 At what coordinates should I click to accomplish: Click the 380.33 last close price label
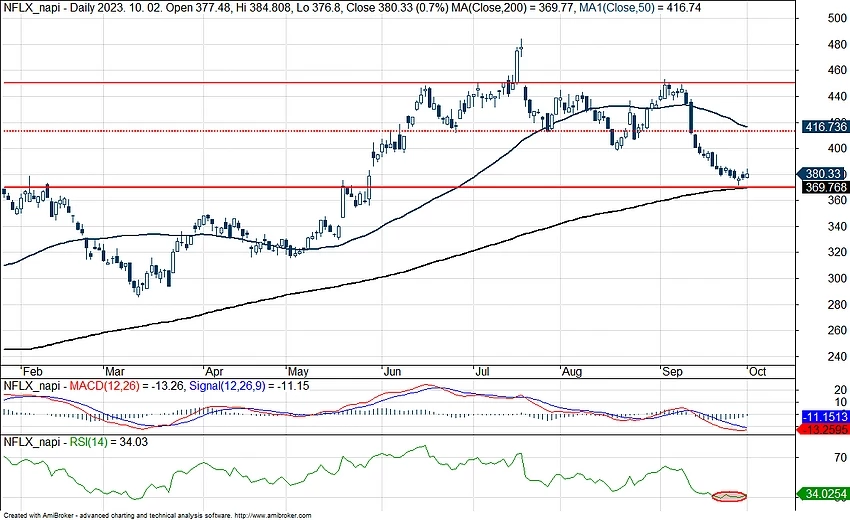point(823,174)
